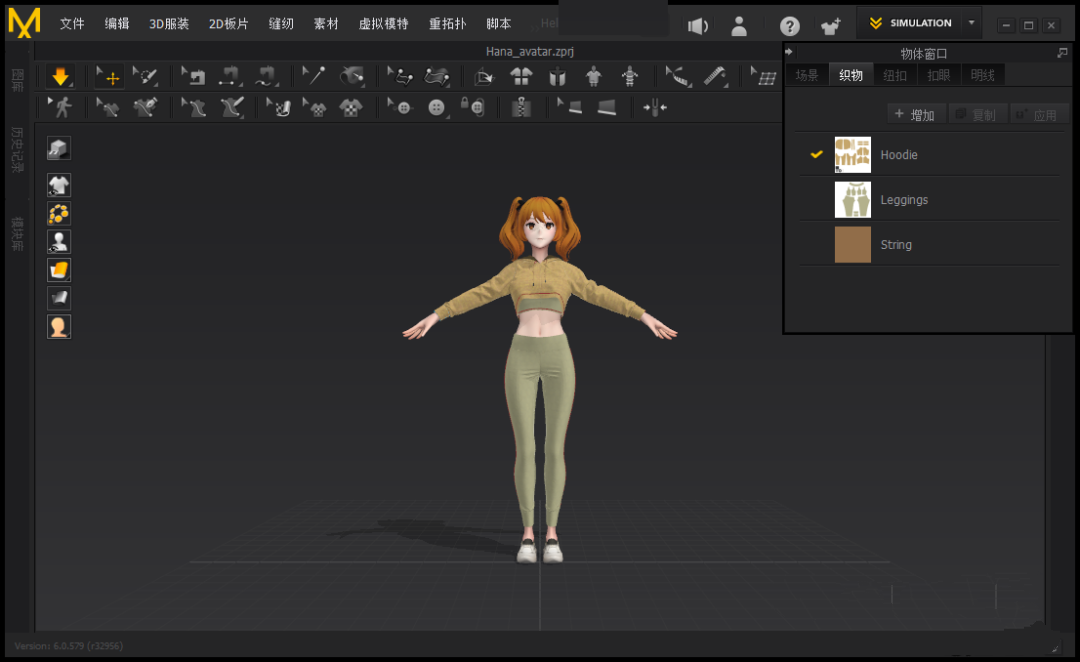Select the Edit Curvature 3D garment tool
The image size is (1080, 662).
(x=107, y=107)
